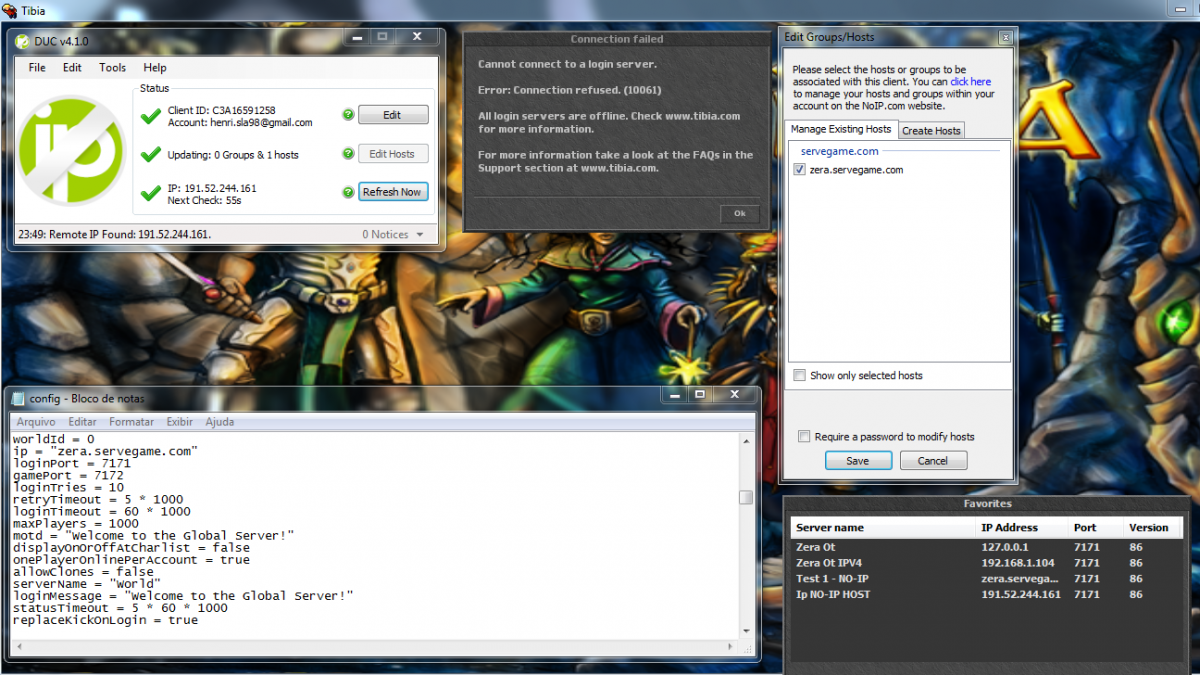Image resolution: width=1200 pixels, height=675 pixels.
Task: Open the Help menu in DUC
Action: tap(155, 68)
